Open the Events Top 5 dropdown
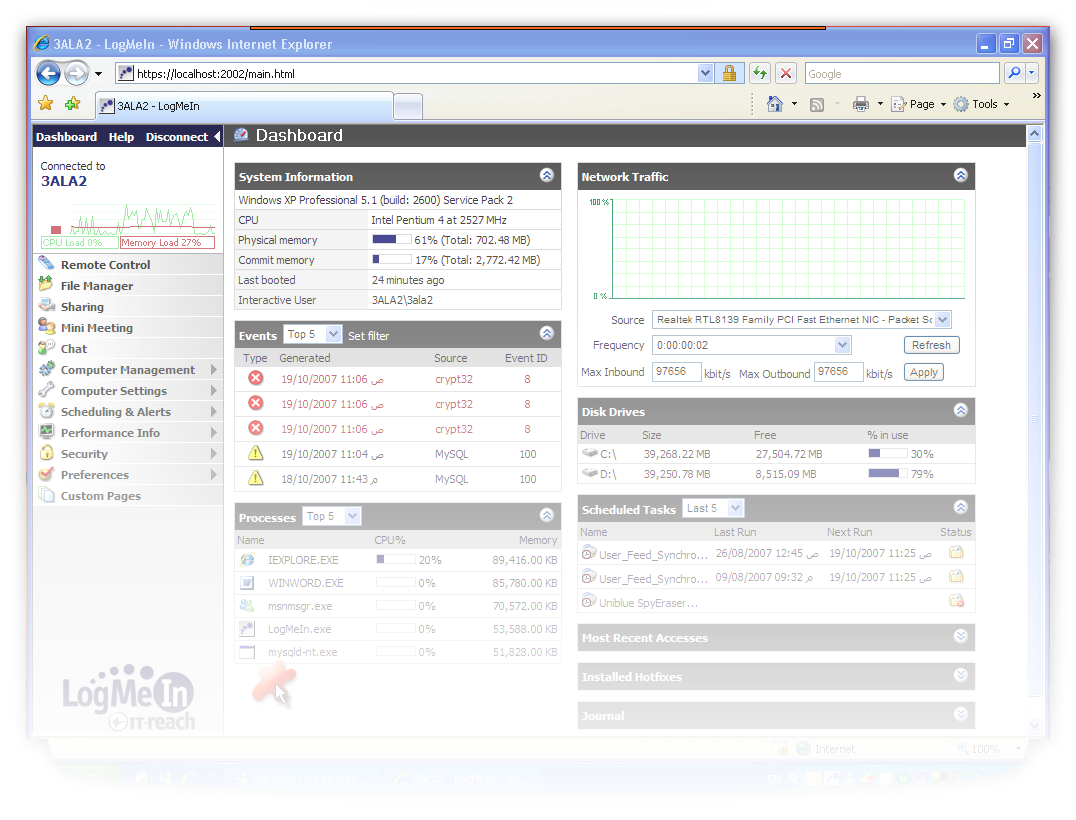The image size is (1076, 820). coord(313,334)
